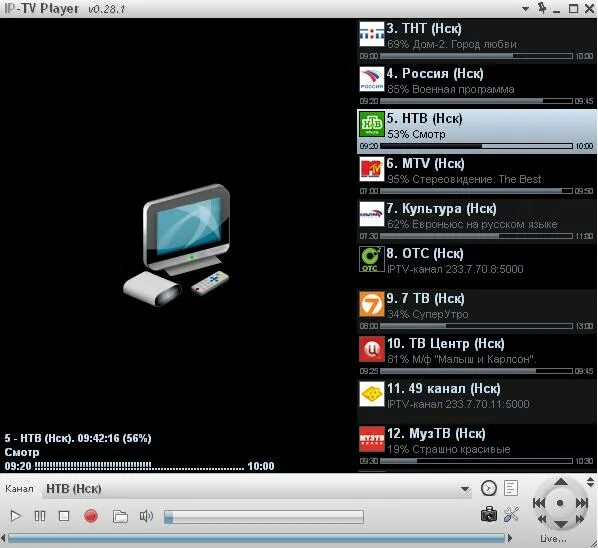598x548 pixels.
Task: Start playback with the Play button
Action: coord(15,516)
